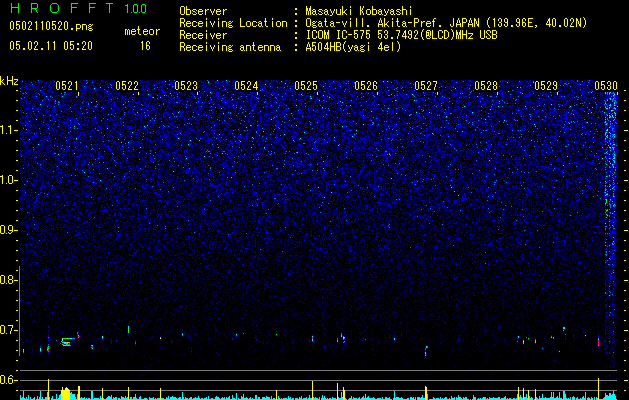Click the 0527 time marker
The image size is (629, 400).
point(426,86)
